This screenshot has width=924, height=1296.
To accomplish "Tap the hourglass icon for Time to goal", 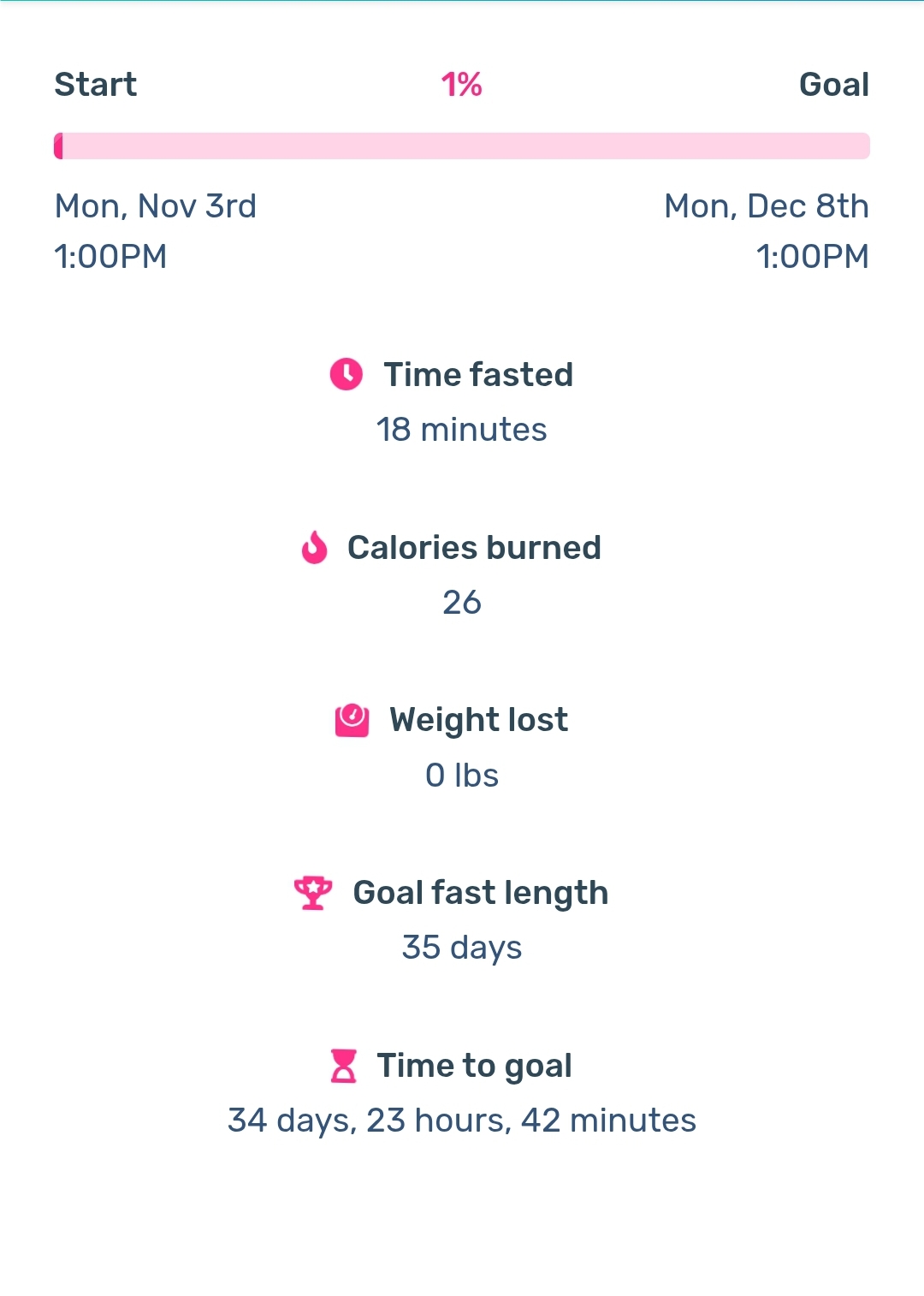I will (x=343, y=1066).
